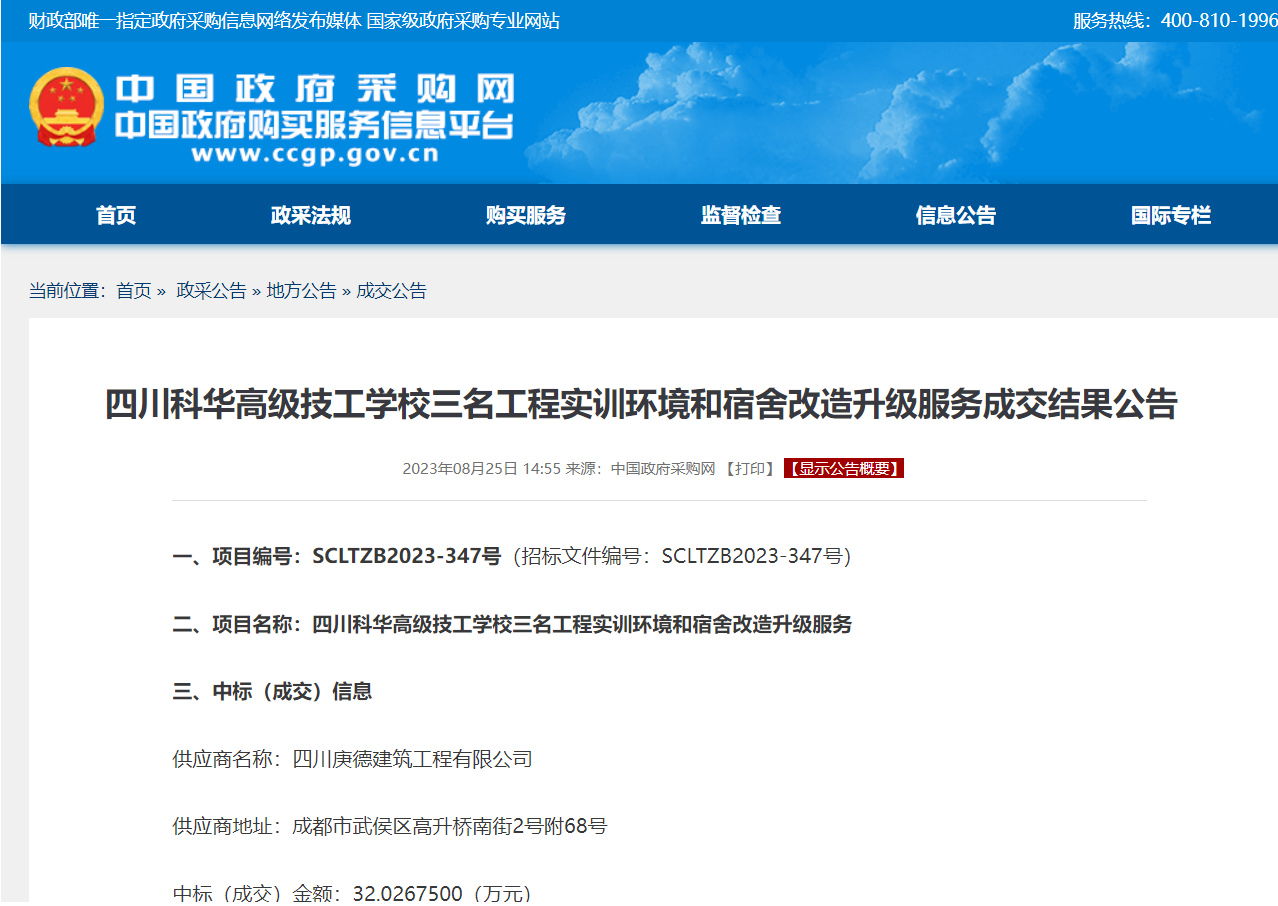Go to 地方公告 in the breadcrumb
The width and height of the screenshot is (1278, 906).
[301, 291]
